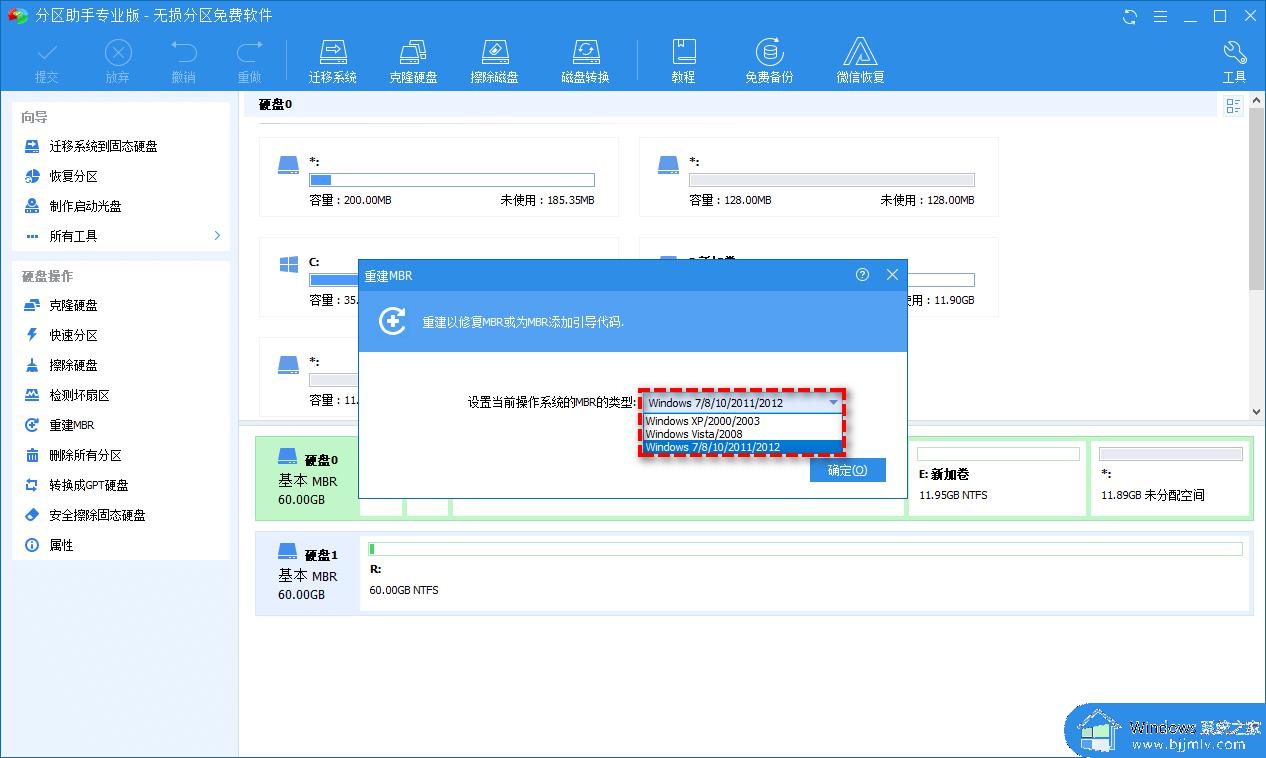The image size is (1266, 758).
Task: Open the 磁盘转换 disk convert tool
Action: tap(585, 61)
